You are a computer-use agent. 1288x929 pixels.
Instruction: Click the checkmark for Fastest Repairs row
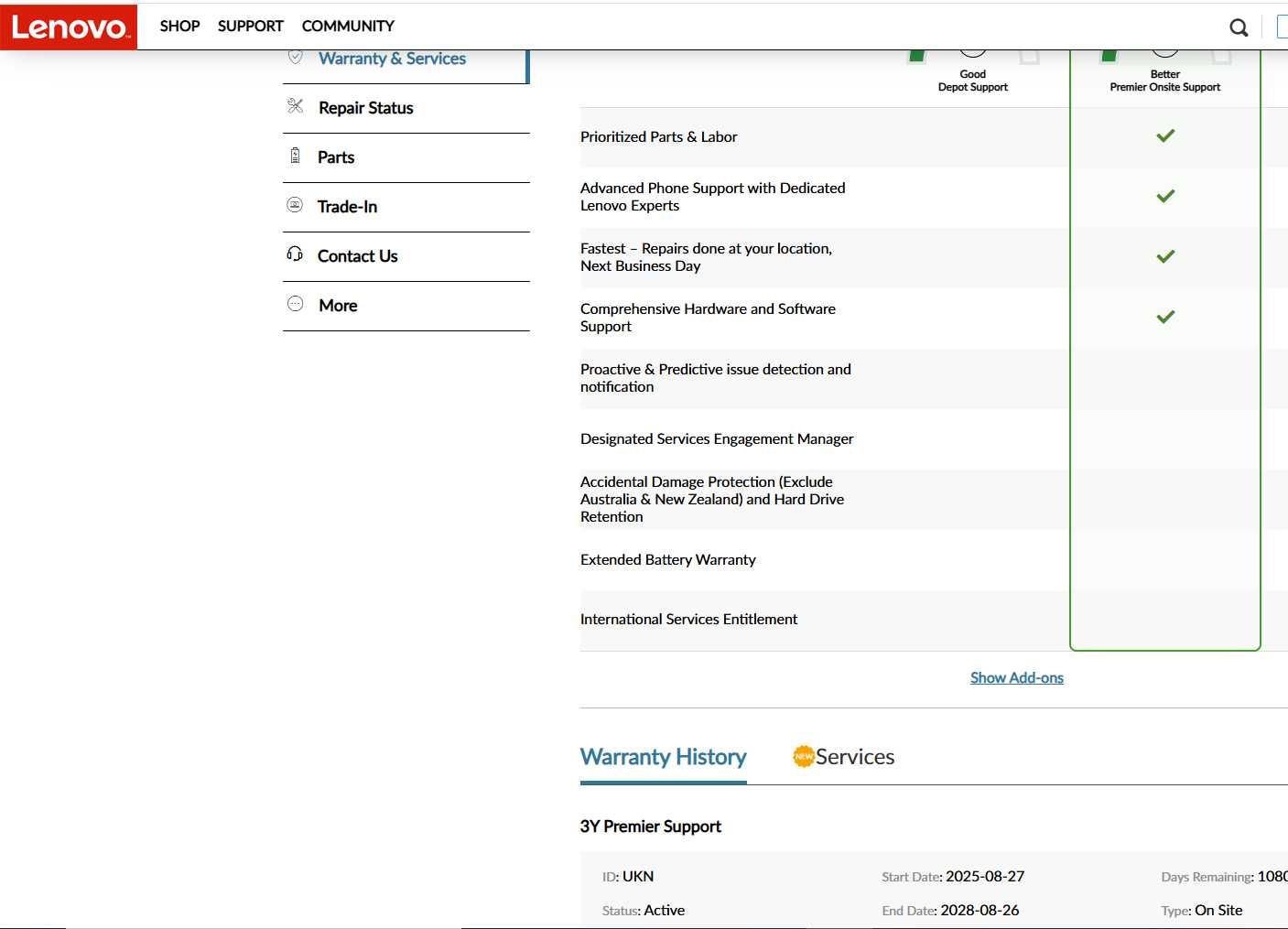tap(1165, 256)
